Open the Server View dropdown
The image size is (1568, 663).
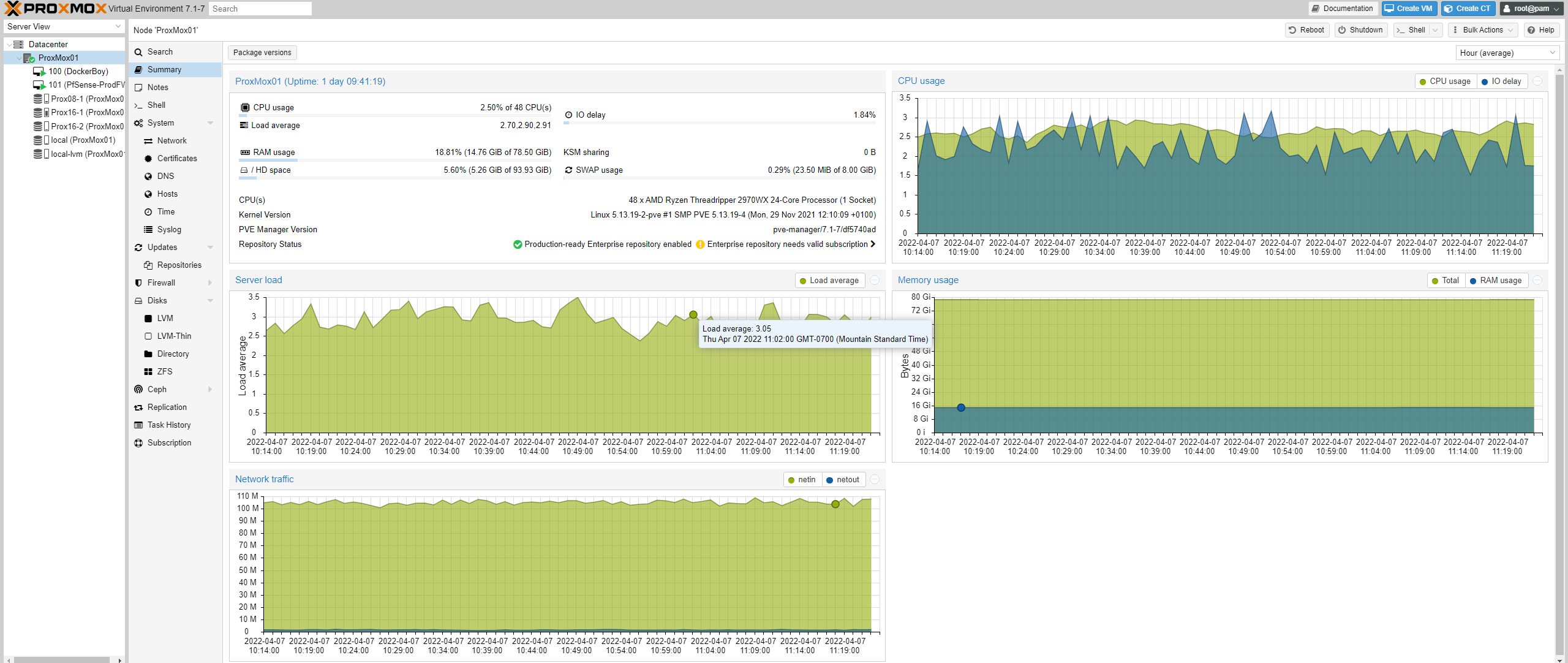tap(64, 27)
